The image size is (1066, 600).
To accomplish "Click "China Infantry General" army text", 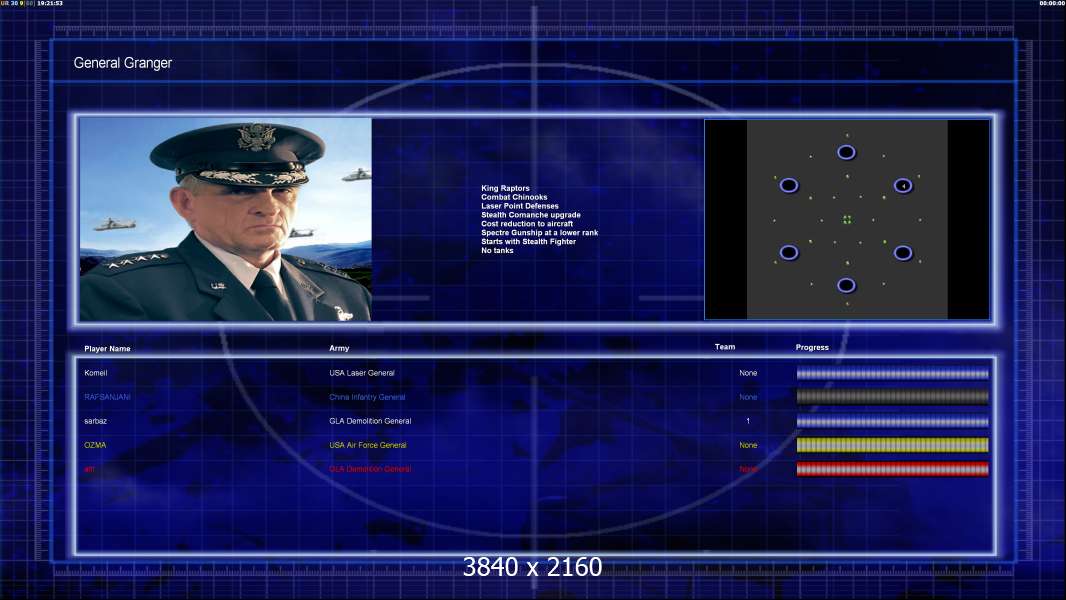I will pyautogui.click(x=367, y=397).
